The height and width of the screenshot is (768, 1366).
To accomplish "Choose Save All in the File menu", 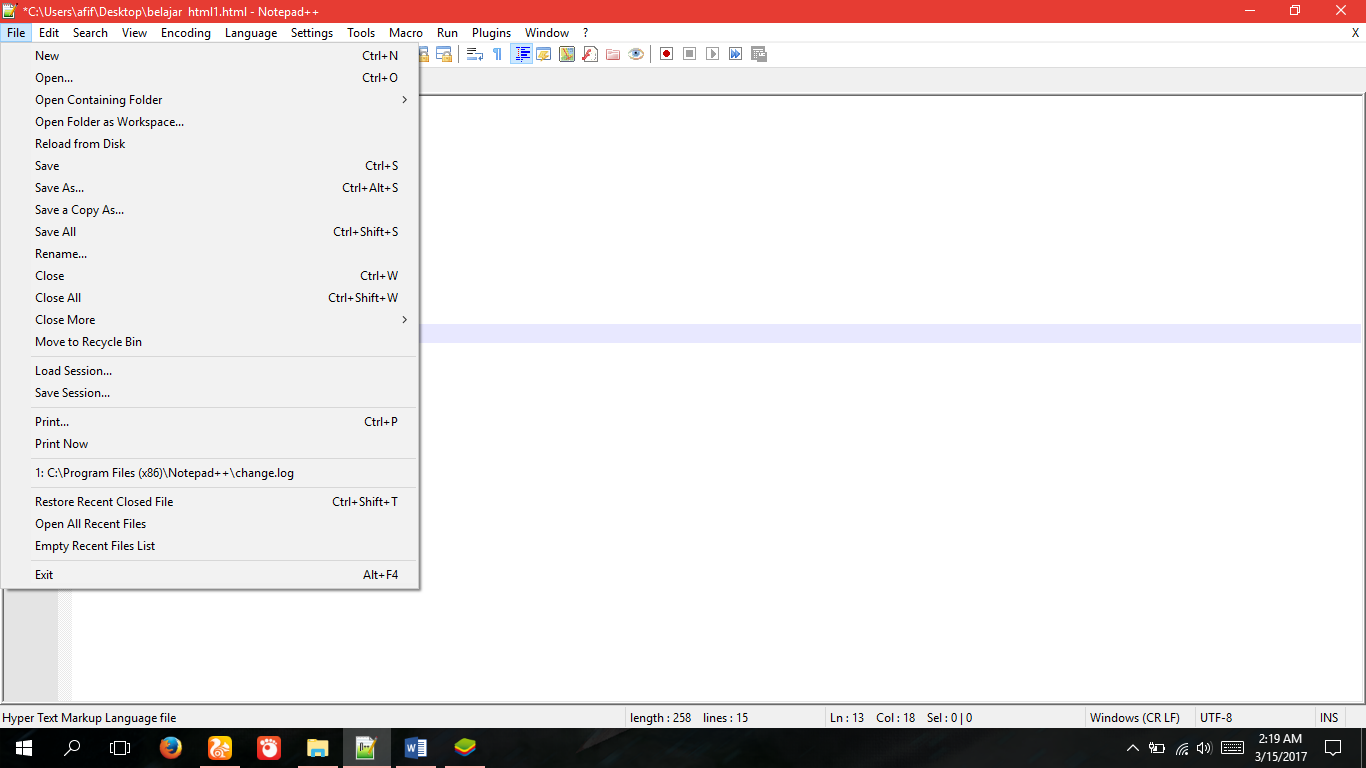I will coord(210,232).
